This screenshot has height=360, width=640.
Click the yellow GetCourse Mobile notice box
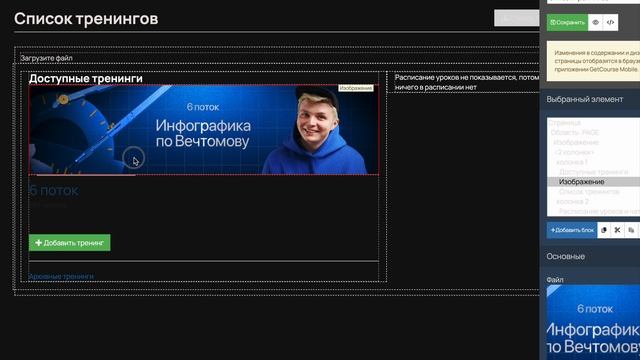tap(593, 61)
